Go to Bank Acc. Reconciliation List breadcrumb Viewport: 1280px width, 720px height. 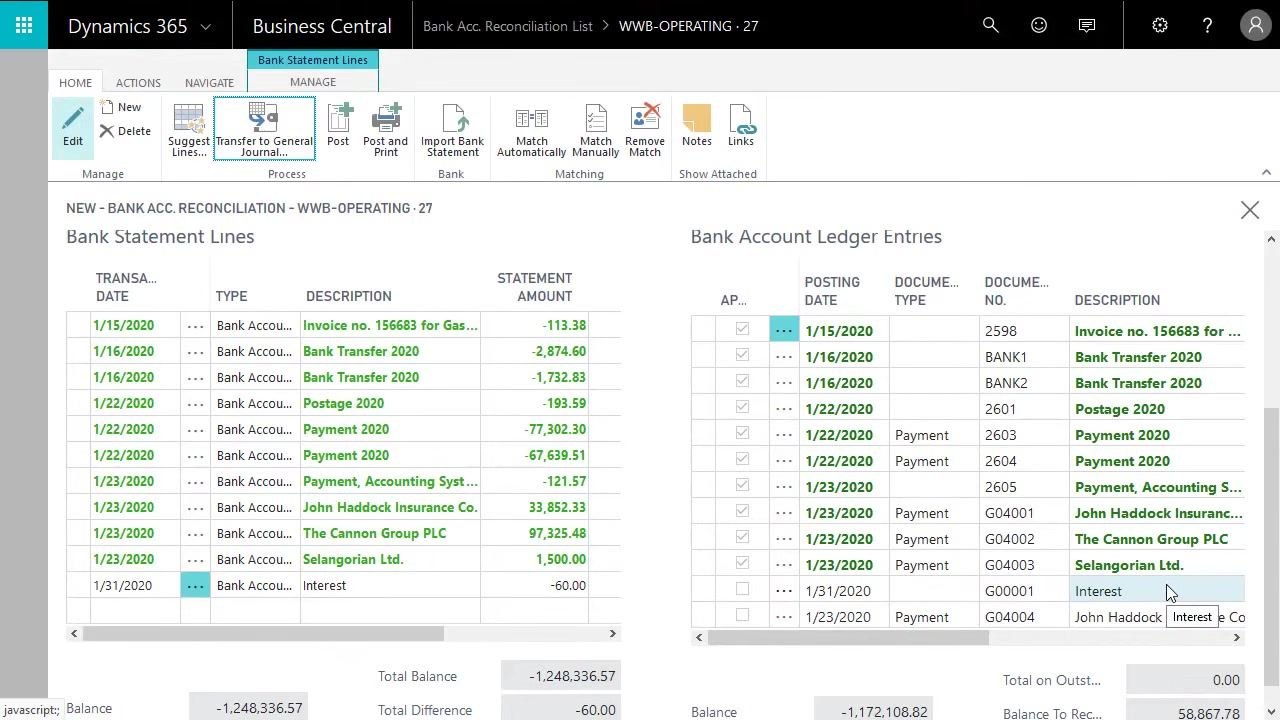[508, 26]
